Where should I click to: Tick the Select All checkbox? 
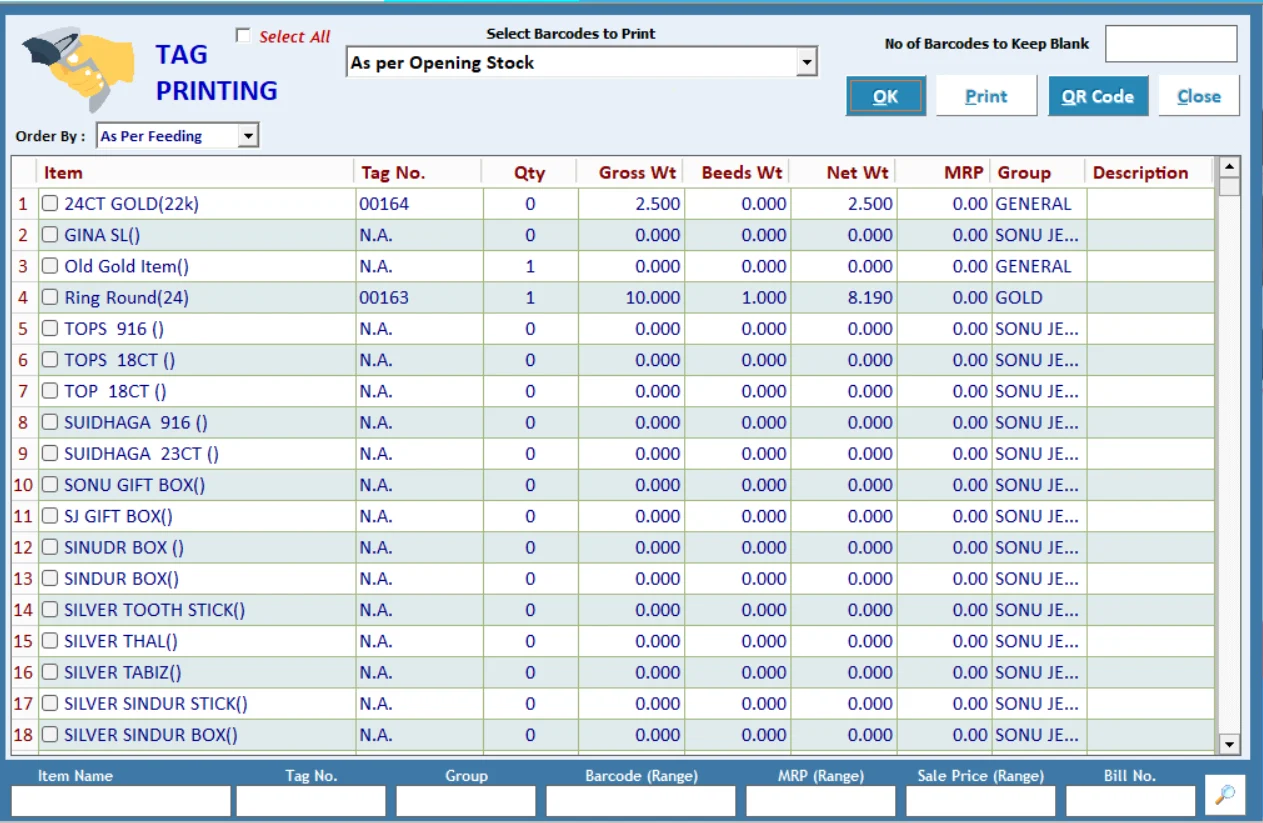243,36
